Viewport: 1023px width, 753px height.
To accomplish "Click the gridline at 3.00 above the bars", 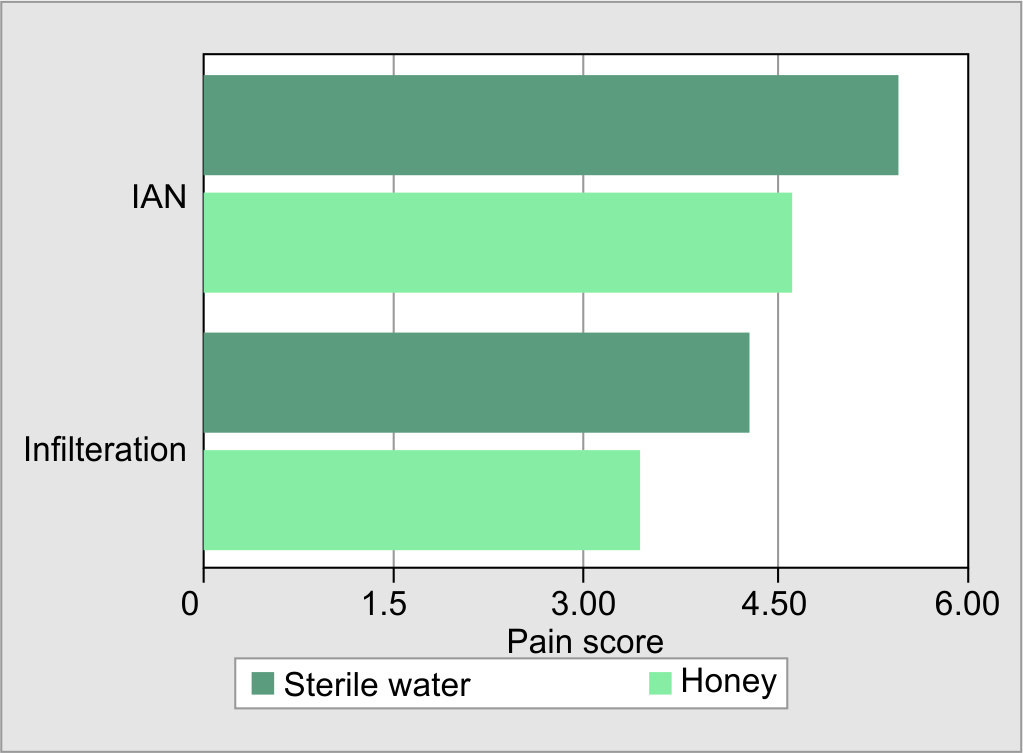I will pyautogui.click(x=584, y=63).
